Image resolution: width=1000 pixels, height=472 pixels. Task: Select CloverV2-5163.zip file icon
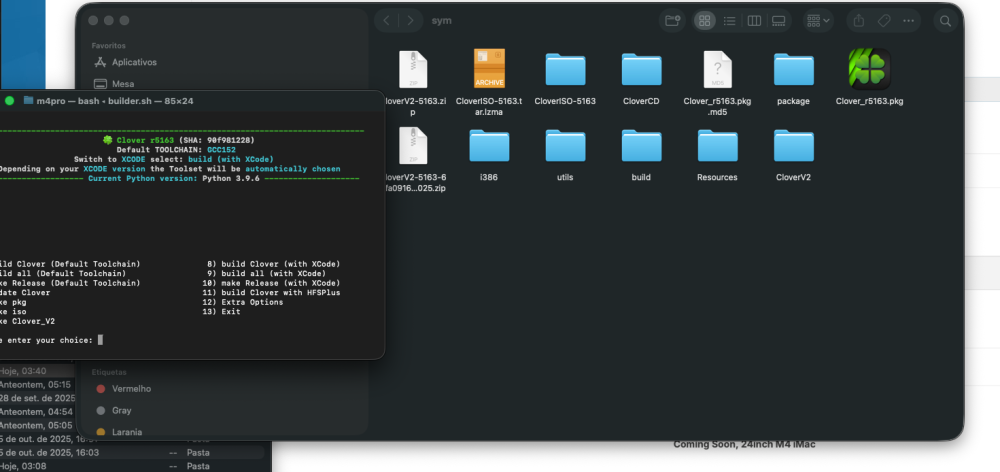413,69
